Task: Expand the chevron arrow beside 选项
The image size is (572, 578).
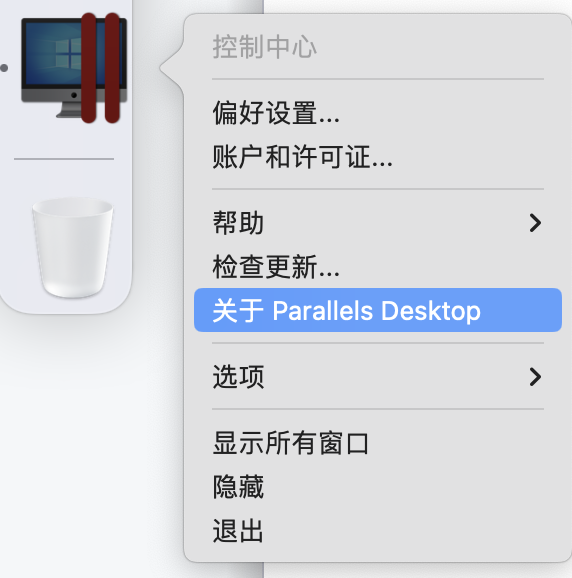Action: coord(535,377)
